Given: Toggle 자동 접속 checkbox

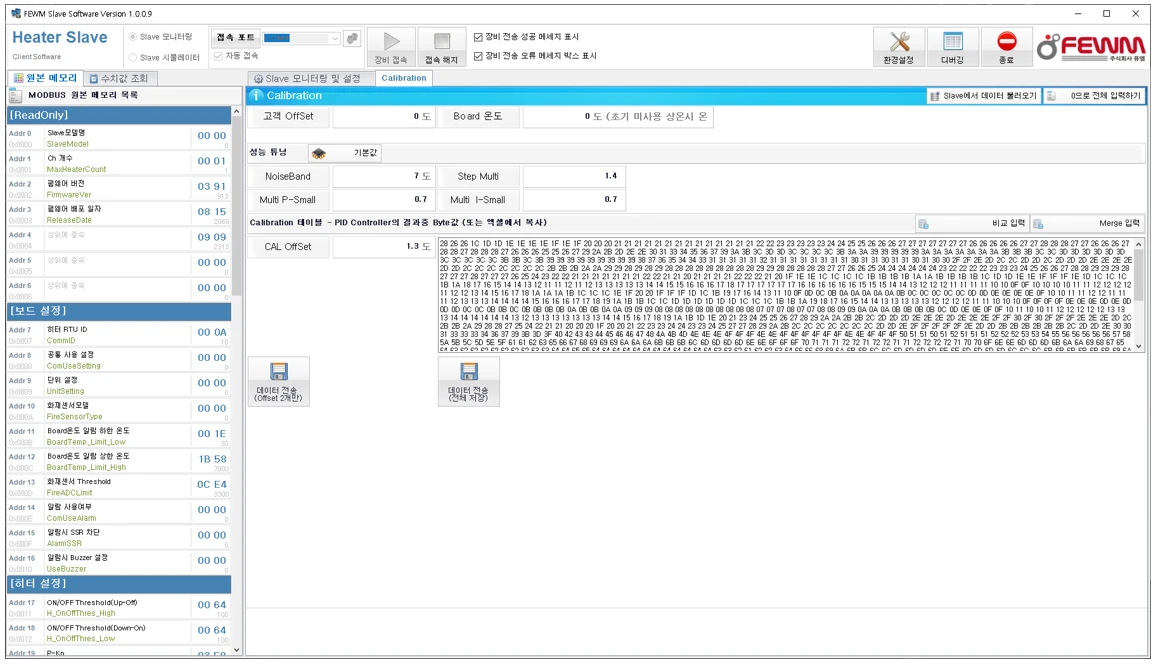Looking at the screenshot, I should point(218,56).
